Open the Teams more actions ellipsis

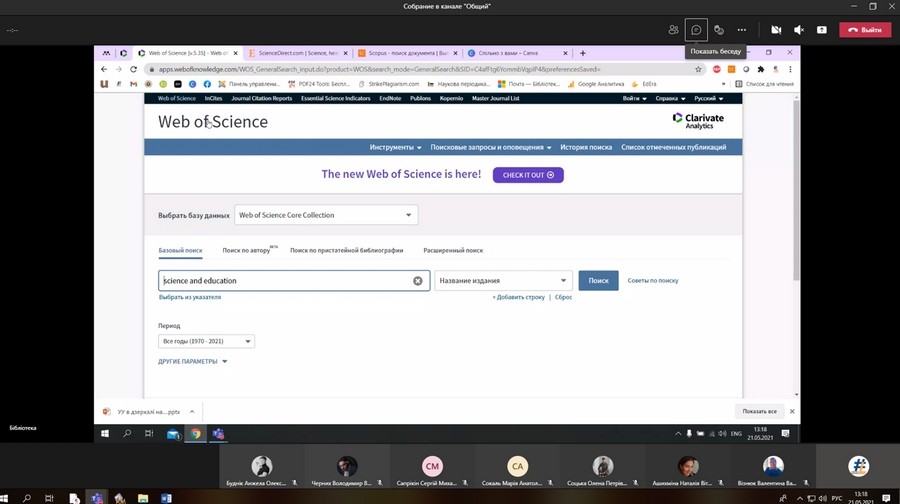pyautogui.click(x=742, y=30)
